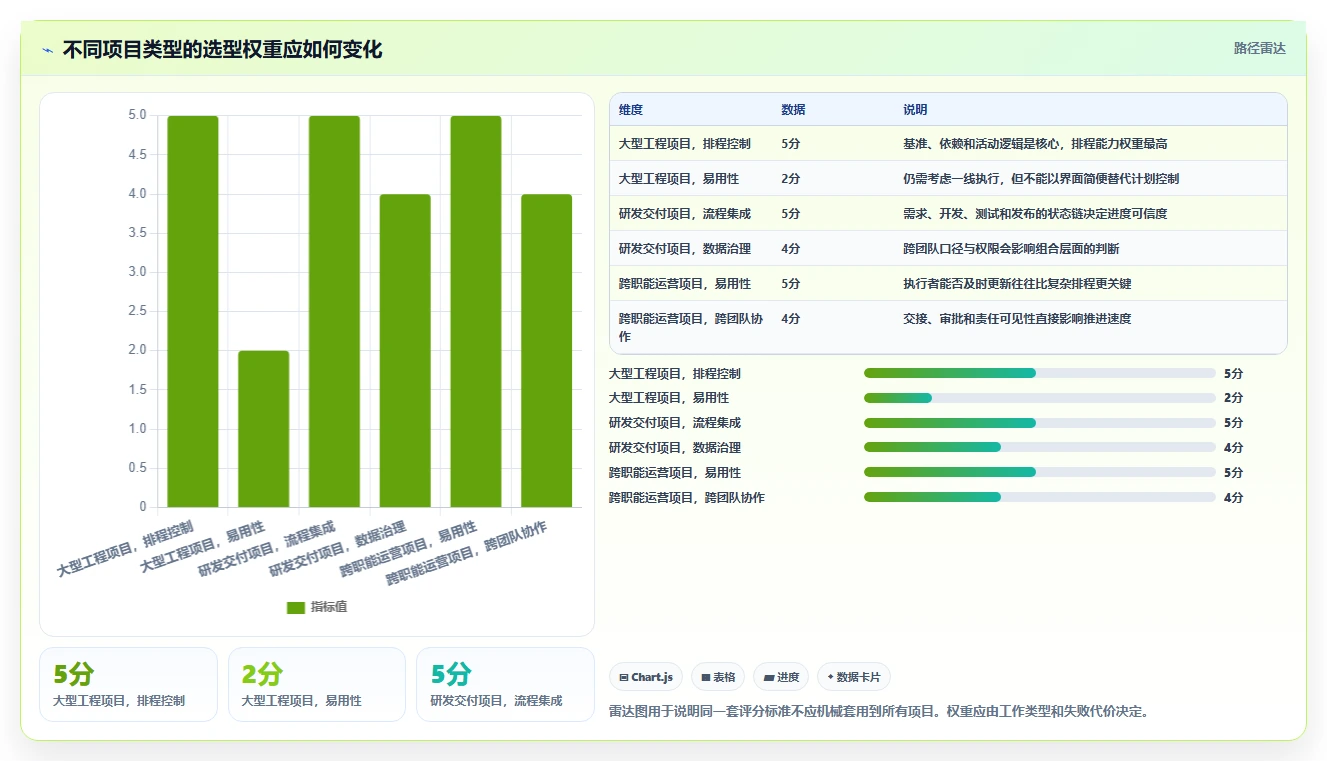Screen dimensions: 1327x761
Task: Open the 5分 研发交付项目，流程集成 data card
Action: pos(505,684)
